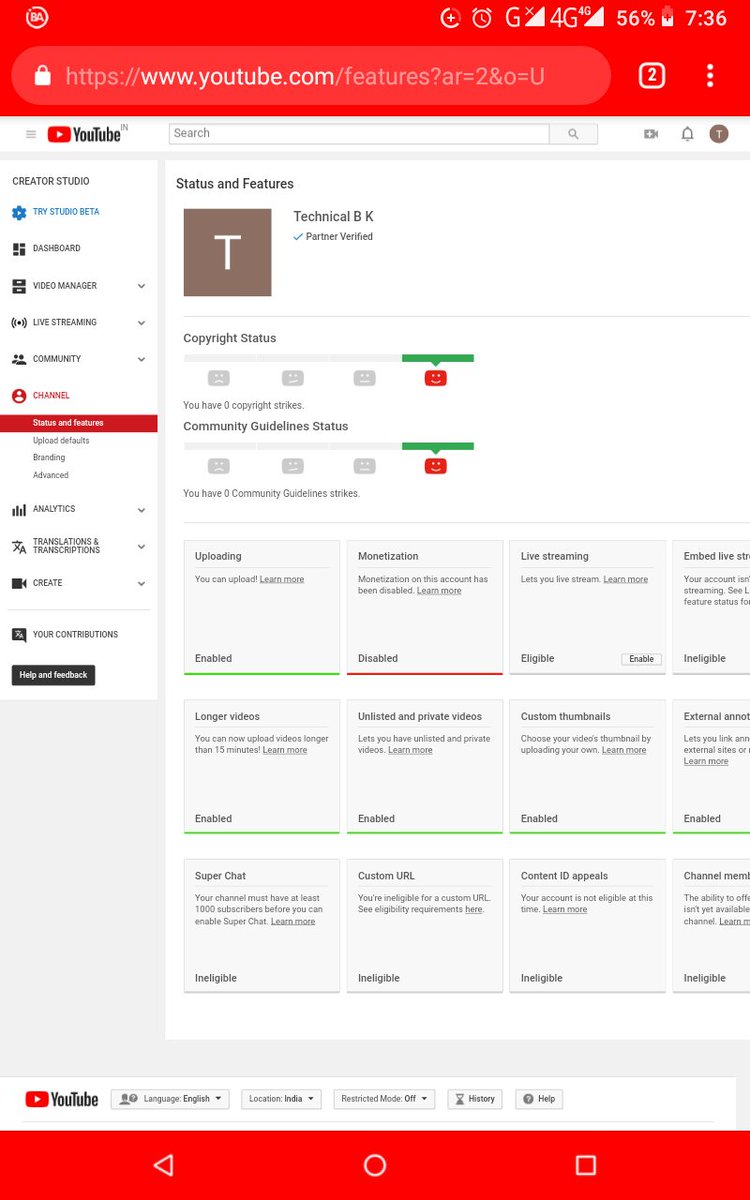The height and width of the screenshot is (1200, 750).
Task: Open the YouTube hamburger guide menu
Action: [31, 134]
